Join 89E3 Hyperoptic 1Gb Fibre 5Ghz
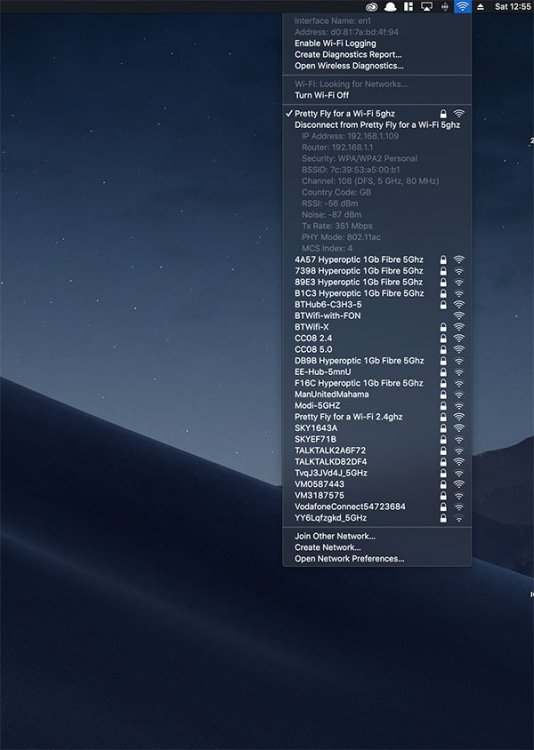The width and height of the screenshot is (534, 750). coord(377,282)
